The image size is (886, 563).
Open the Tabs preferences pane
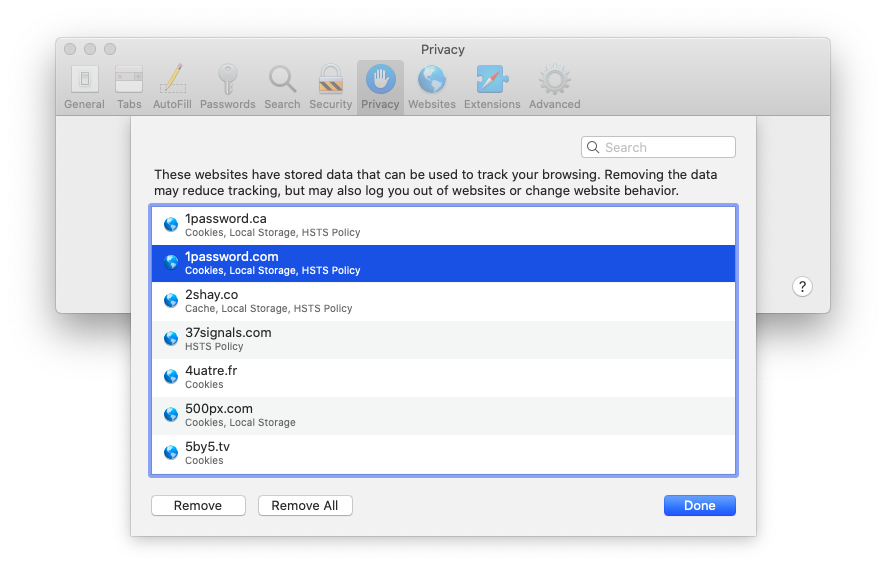(129, 88)
